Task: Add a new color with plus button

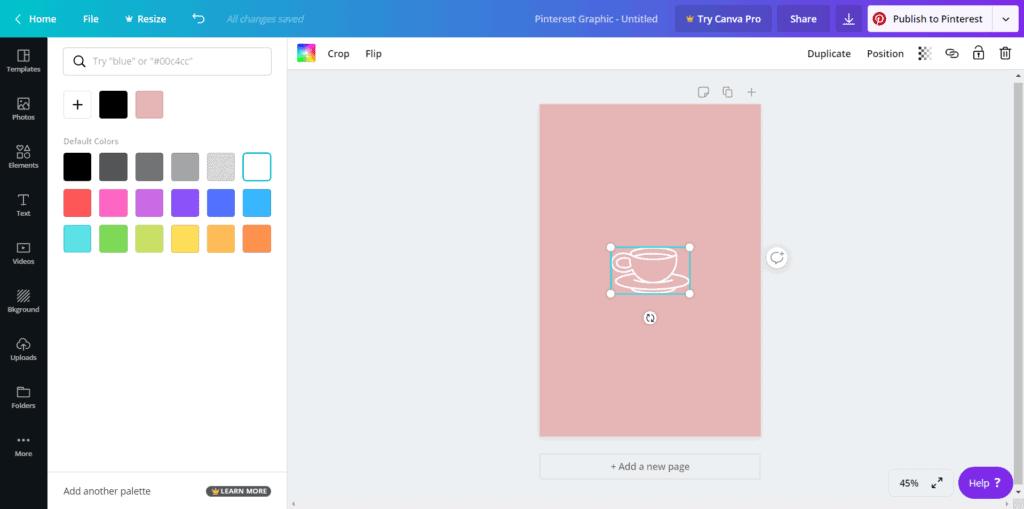Action: pyautogui.click(x=77, y=105)
